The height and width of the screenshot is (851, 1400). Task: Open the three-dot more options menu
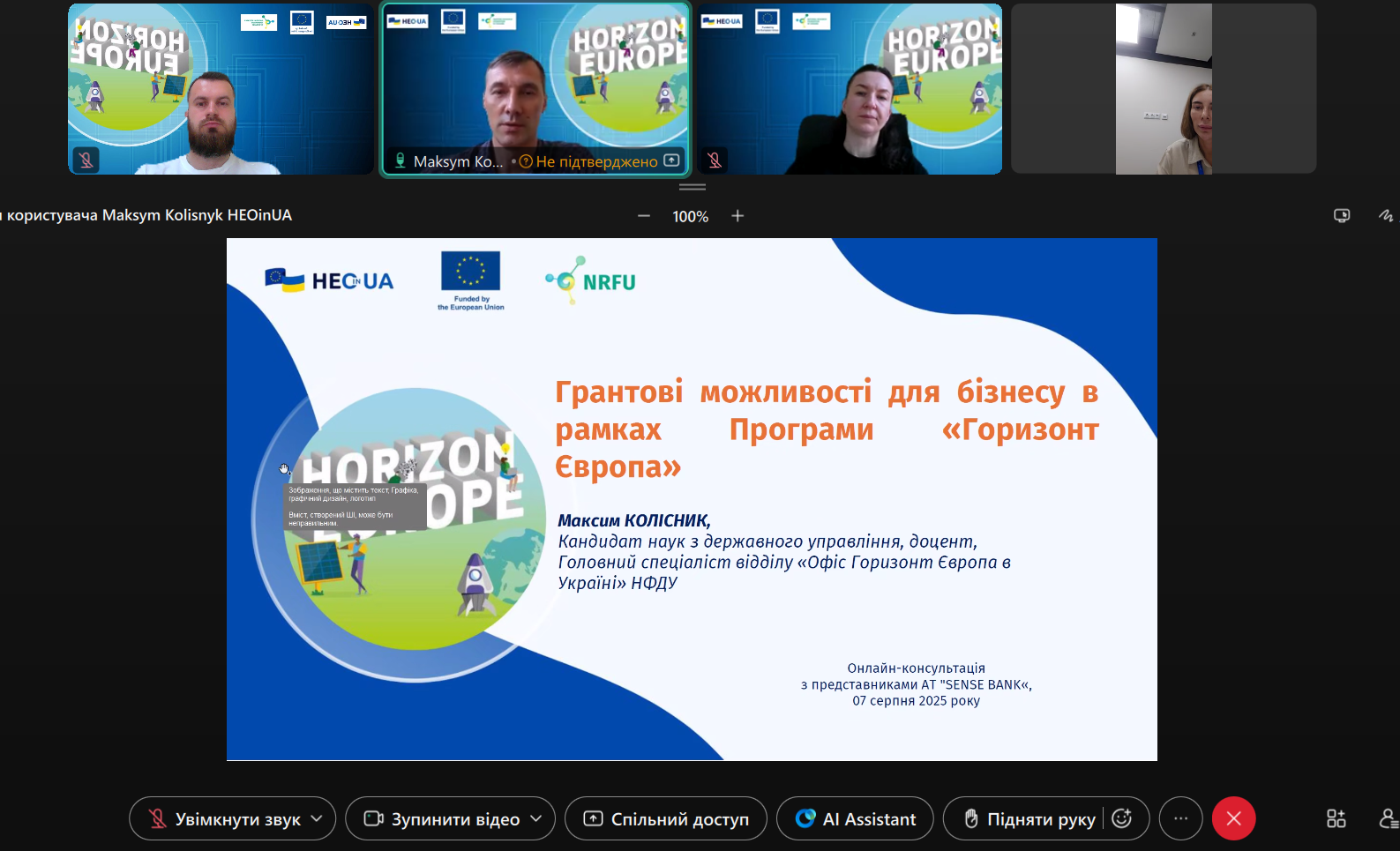tap(1180, 819)
